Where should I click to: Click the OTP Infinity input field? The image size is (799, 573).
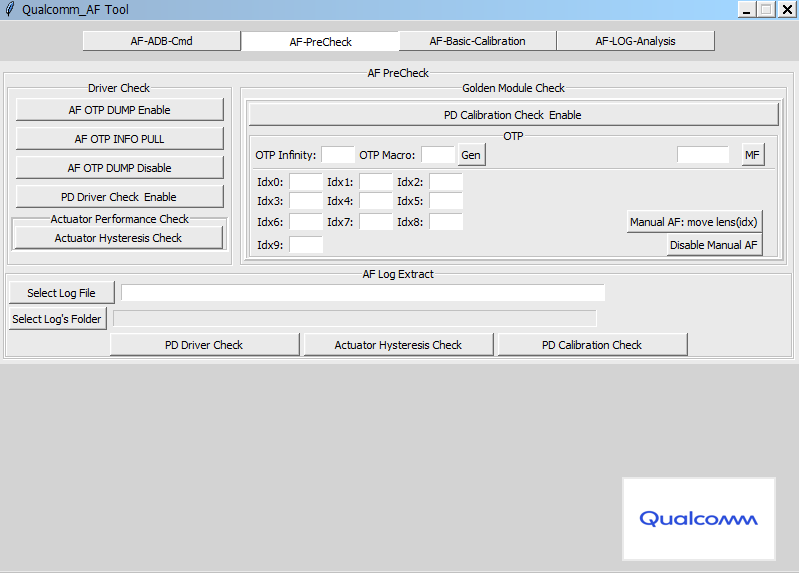pos(337,155)
